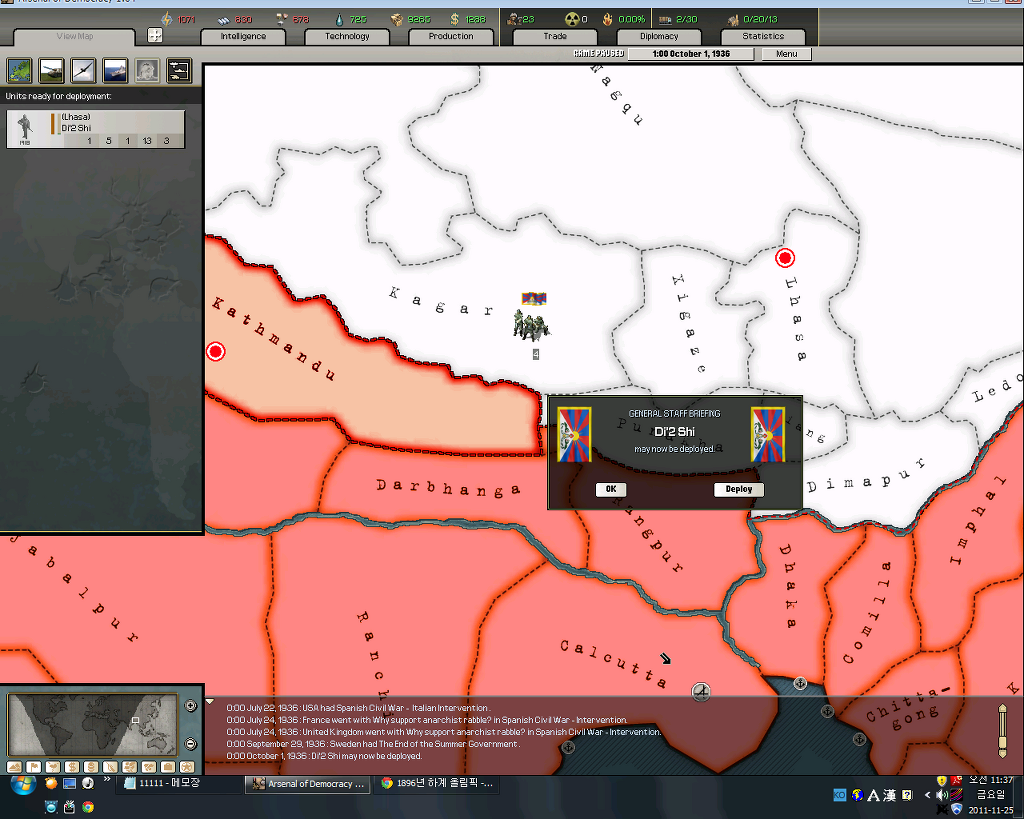Click the dissent flame icon
This screenshot has width=1024, height=819.
click(x=607, y=19)
